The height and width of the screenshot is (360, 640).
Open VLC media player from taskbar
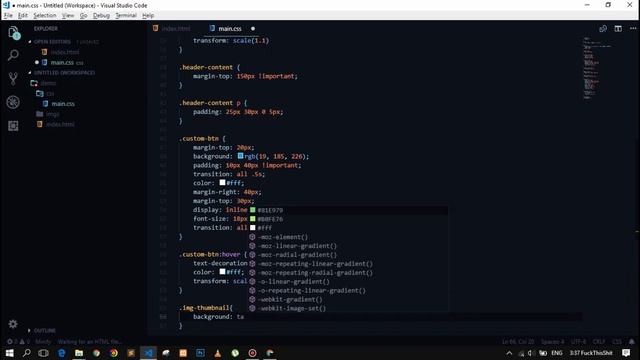coord(218,353)
